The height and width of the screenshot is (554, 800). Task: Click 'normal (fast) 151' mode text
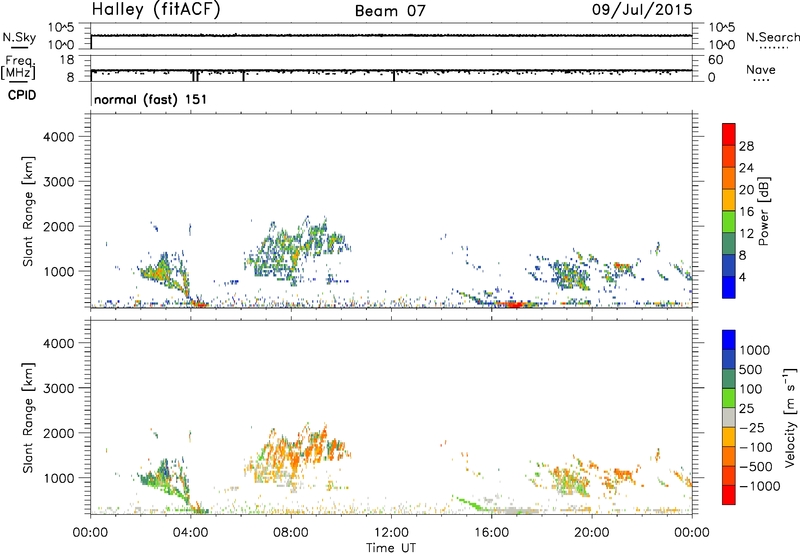pyautogui.click(x=151, y=99)
